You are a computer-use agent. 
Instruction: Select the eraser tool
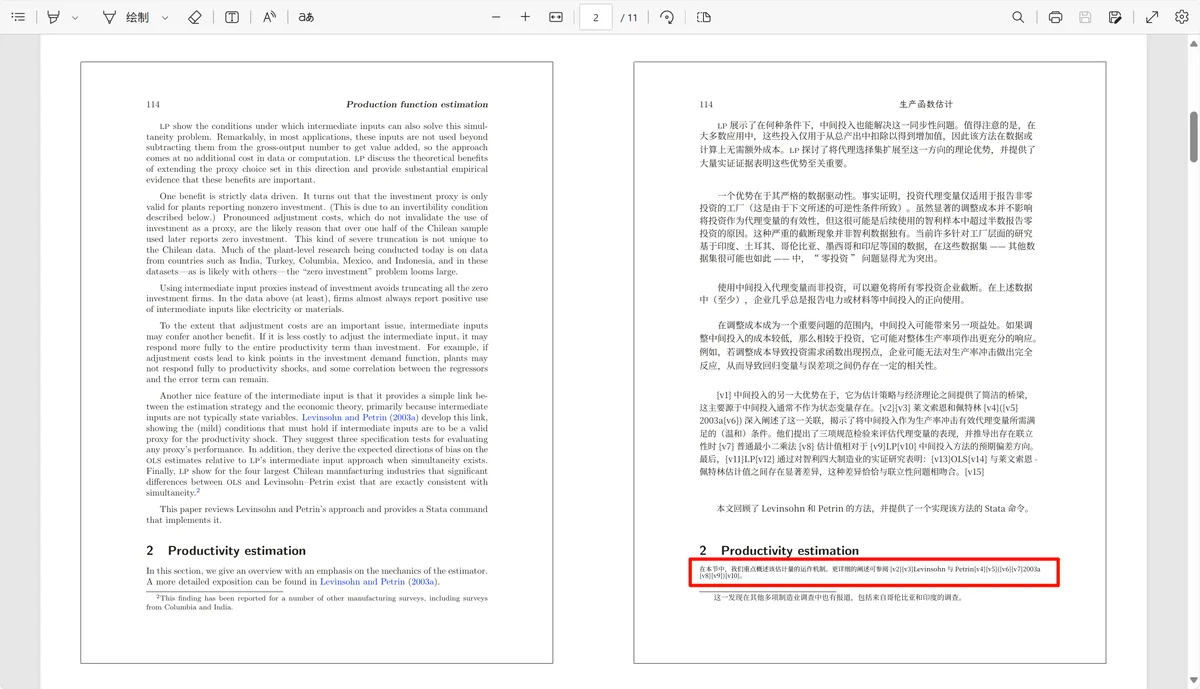195,17
